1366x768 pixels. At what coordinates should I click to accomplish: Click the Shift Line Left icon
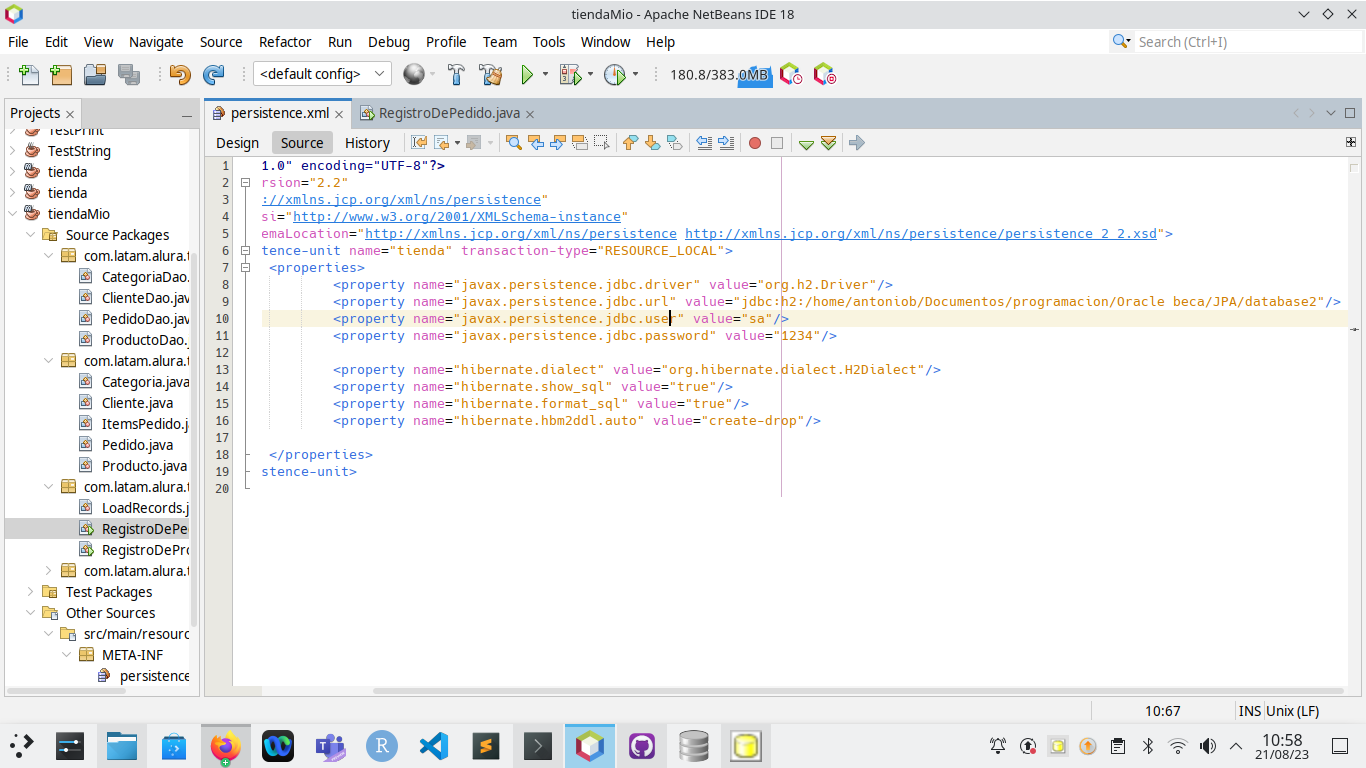[x=704, y=143]
